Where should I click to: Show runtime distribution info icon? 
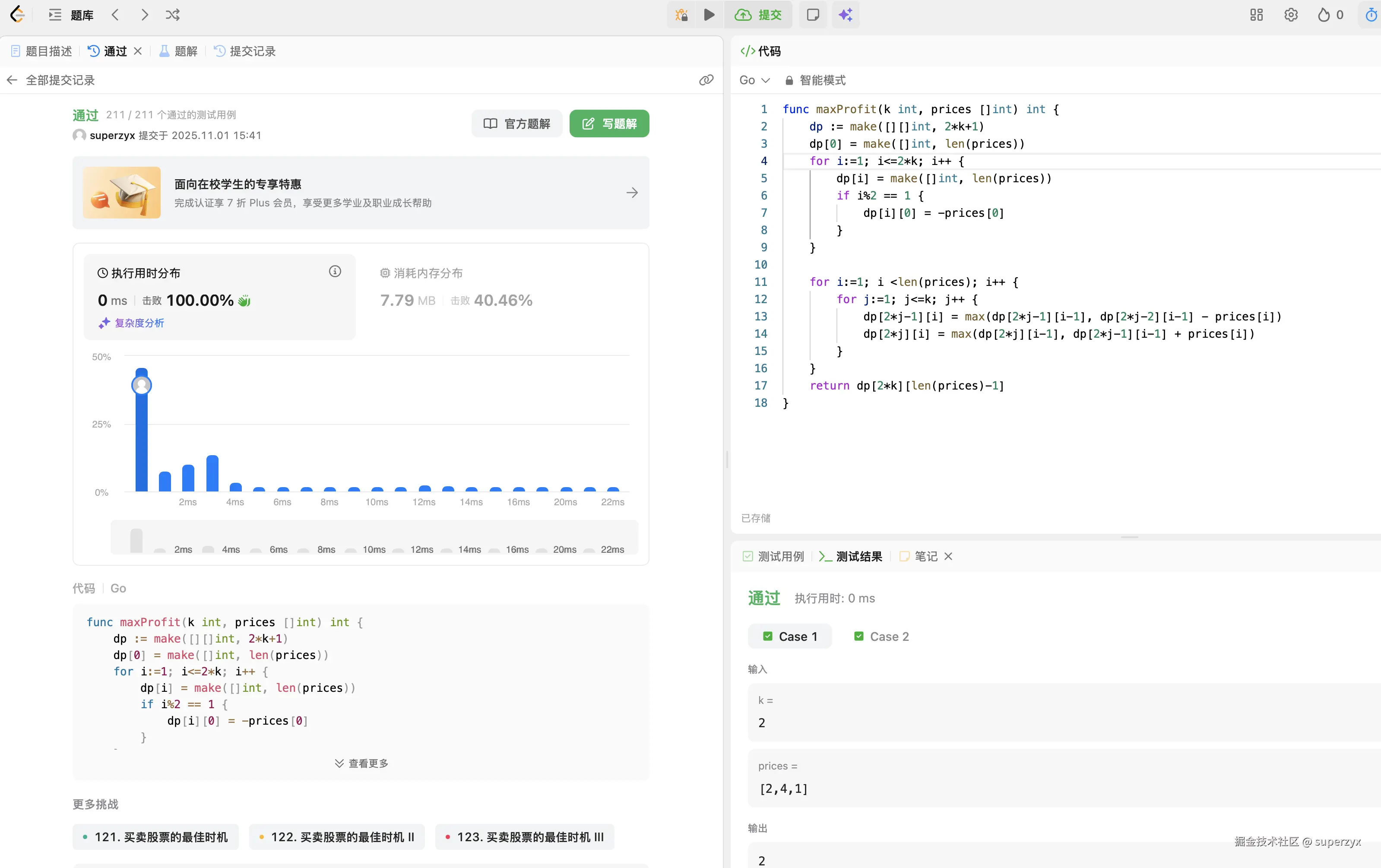tap(335, 271)
